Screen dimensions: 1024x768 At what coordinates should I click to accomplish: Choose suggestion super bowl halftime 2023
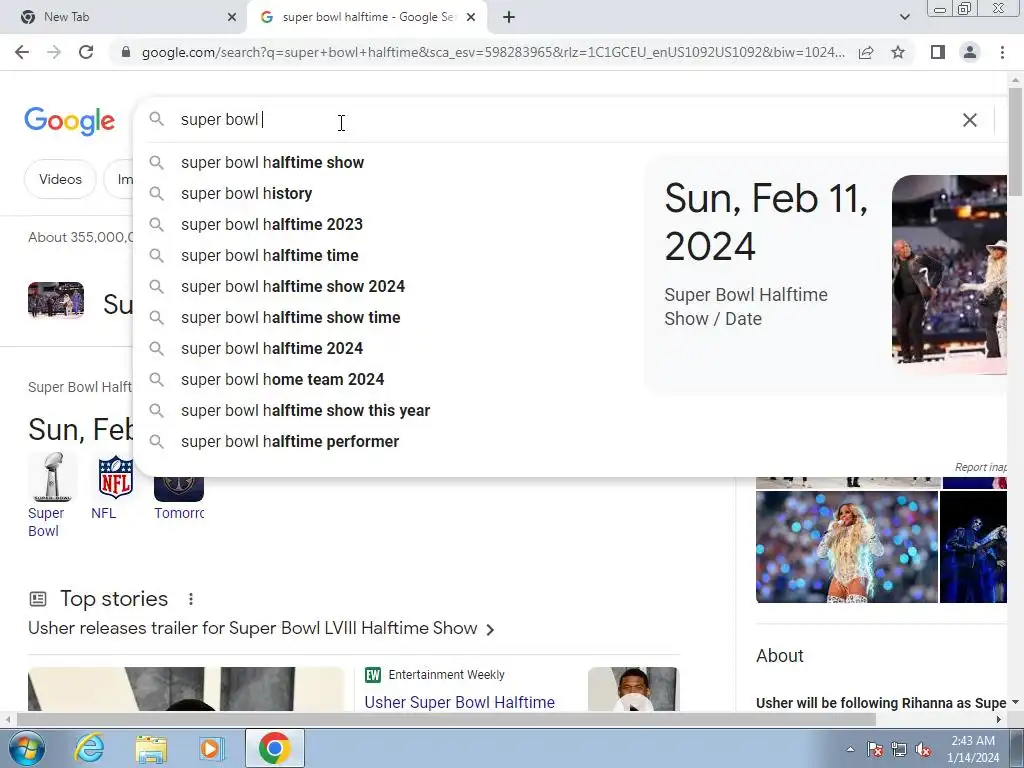coord(272,225)
